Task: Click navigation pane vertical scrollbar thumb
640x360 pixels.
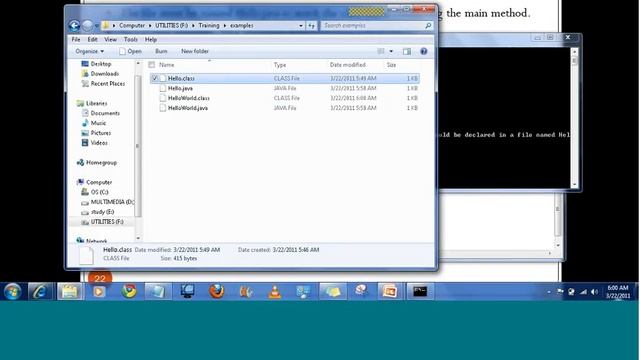Action: [138, 146]
